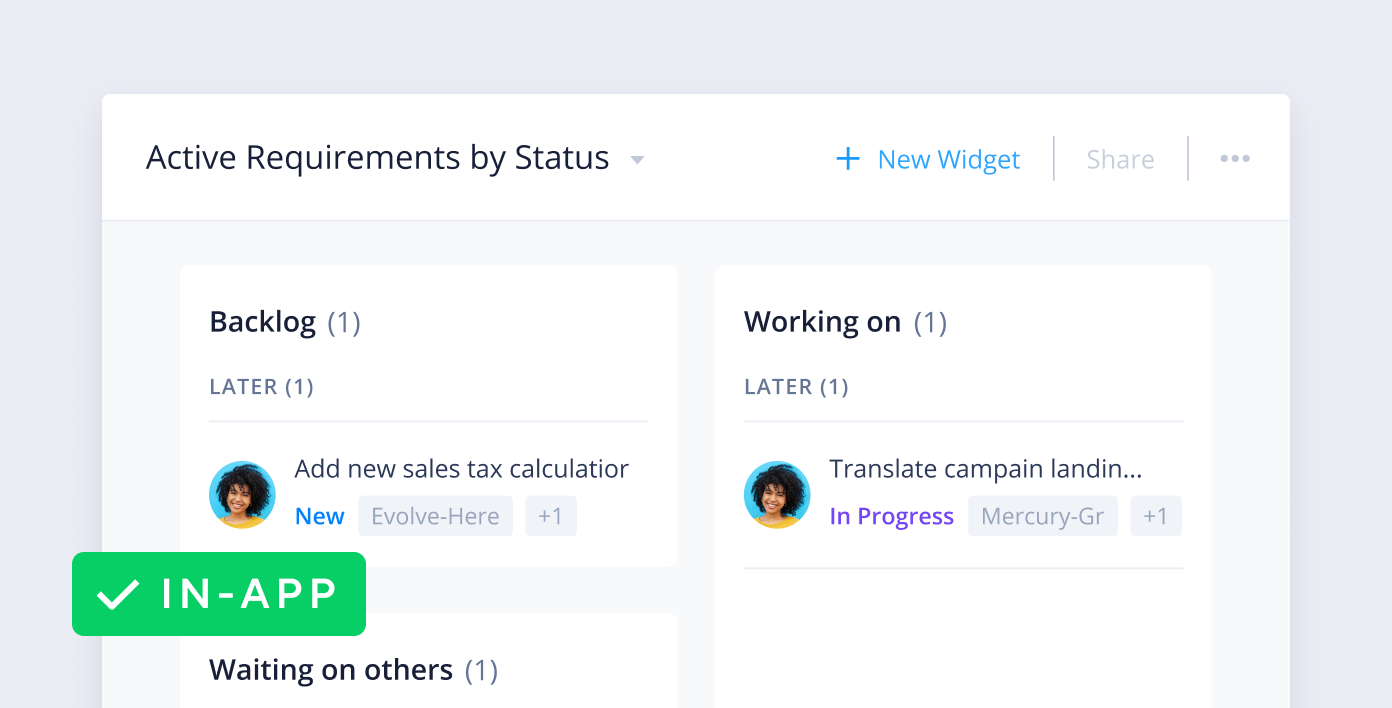Click the Waiting on others column header
This screenshot has height=708, width=1392.
331,669
